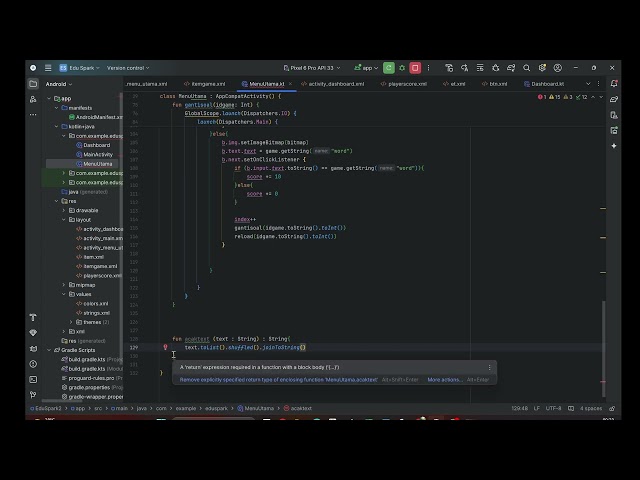Stop the running app

pyautogui.click(x=415, y=68)
